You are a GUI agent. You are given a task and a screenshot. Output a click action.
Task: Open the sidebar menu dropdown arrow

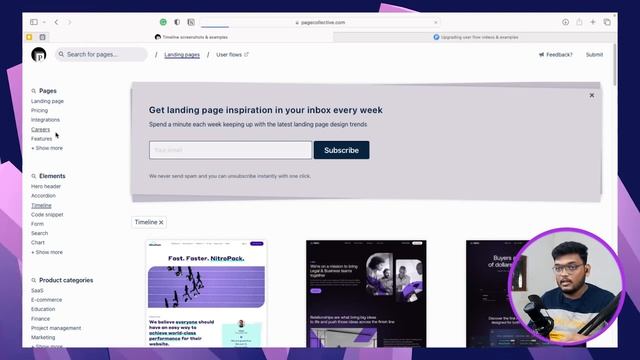[44, 22]
